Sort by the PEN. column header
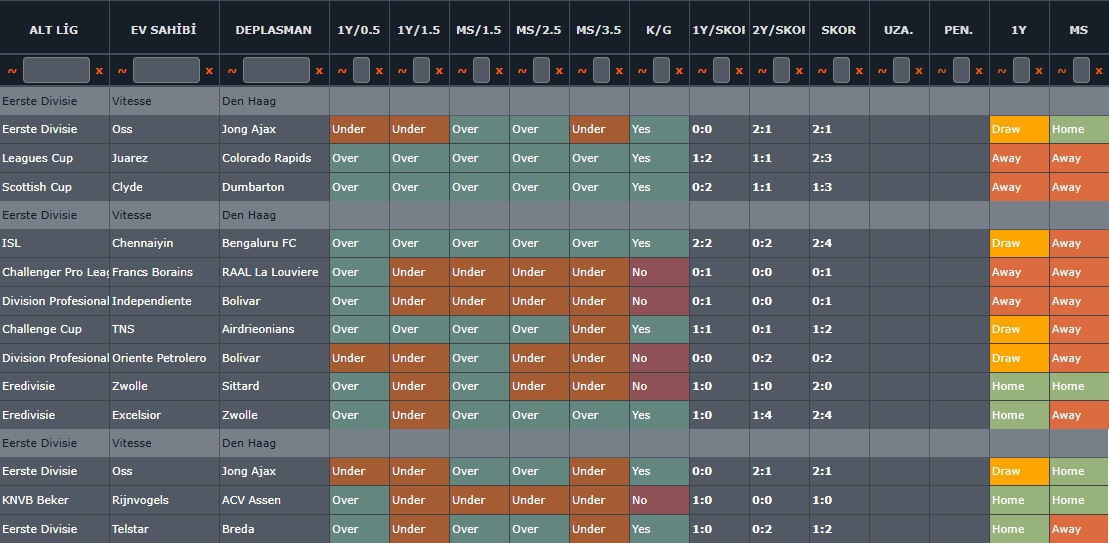Screen dimensions: 1109x543 [959, 30]
